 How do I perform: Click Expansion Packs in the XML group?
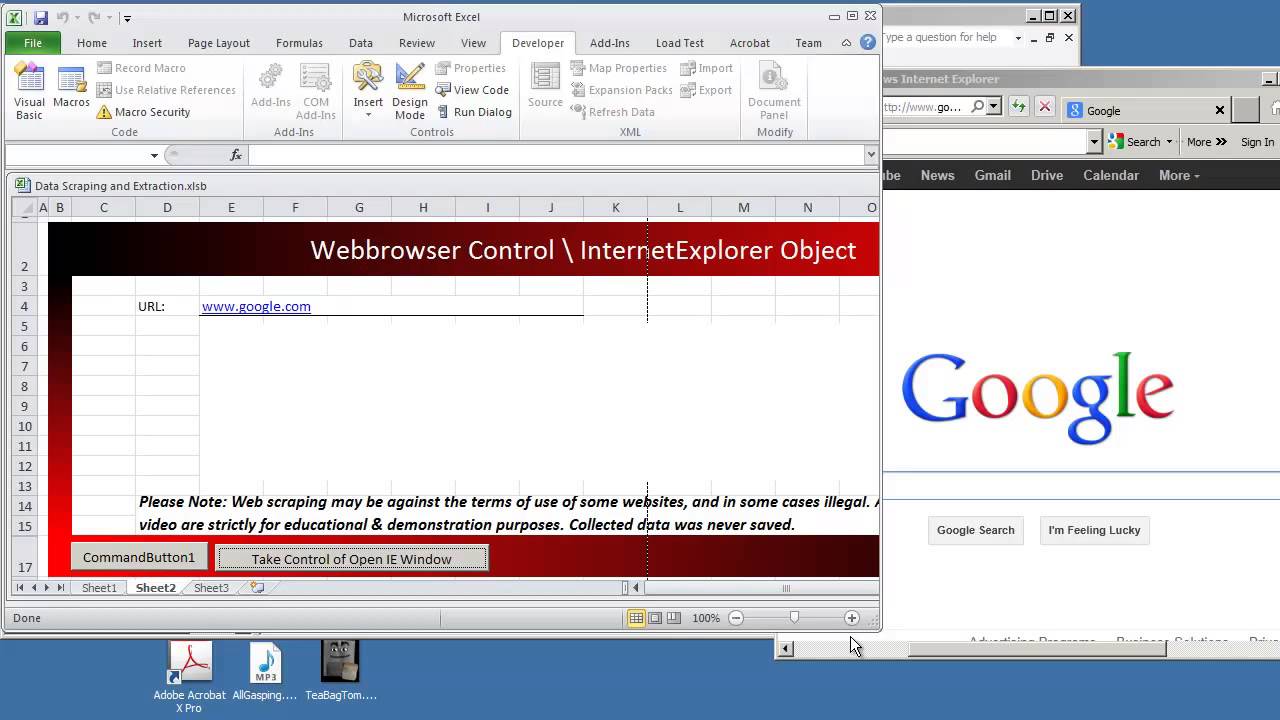pos(621,90)
